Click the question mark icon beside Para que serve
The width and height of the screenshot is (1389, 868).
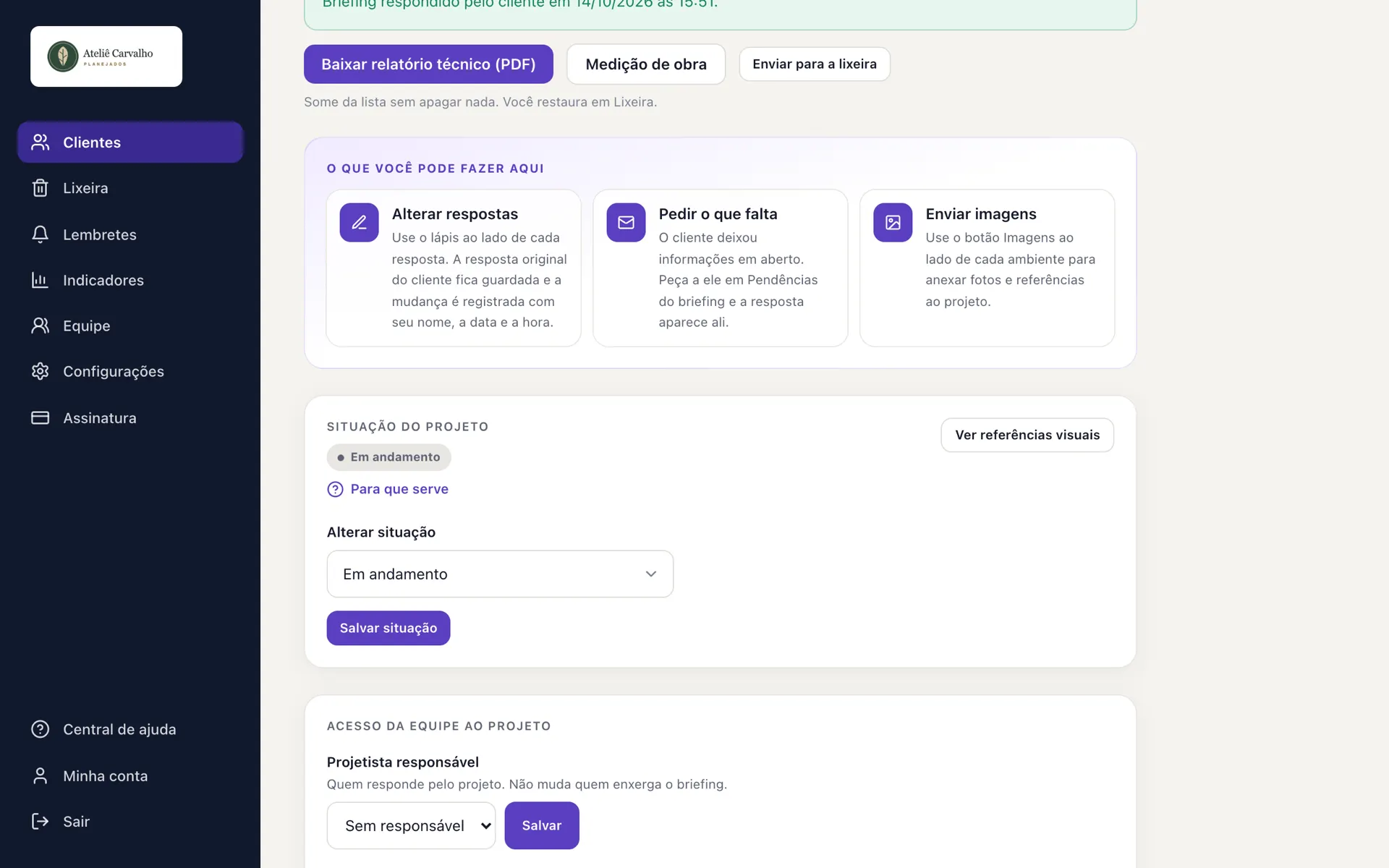tap(335, 490)
